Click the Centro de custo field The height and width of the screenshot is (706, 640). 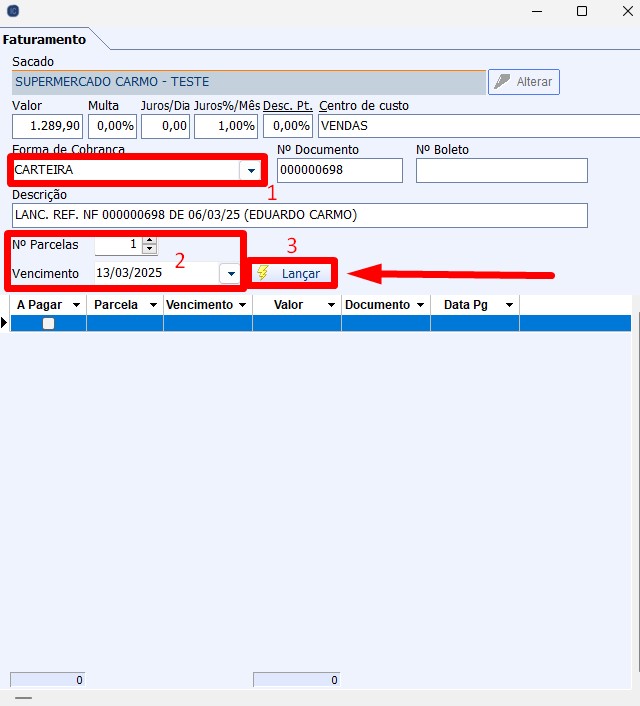pos(478,126)
